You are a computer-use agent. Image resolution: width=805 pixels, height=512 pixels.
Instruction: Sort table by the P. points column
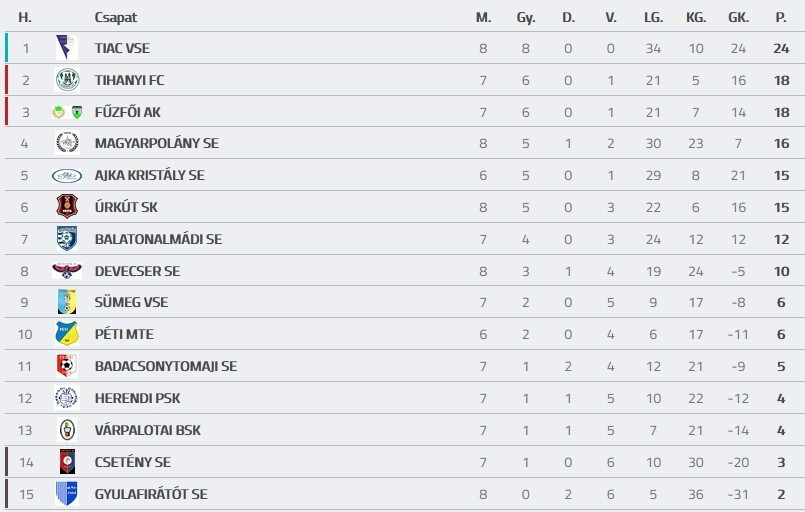coord(780,17)
